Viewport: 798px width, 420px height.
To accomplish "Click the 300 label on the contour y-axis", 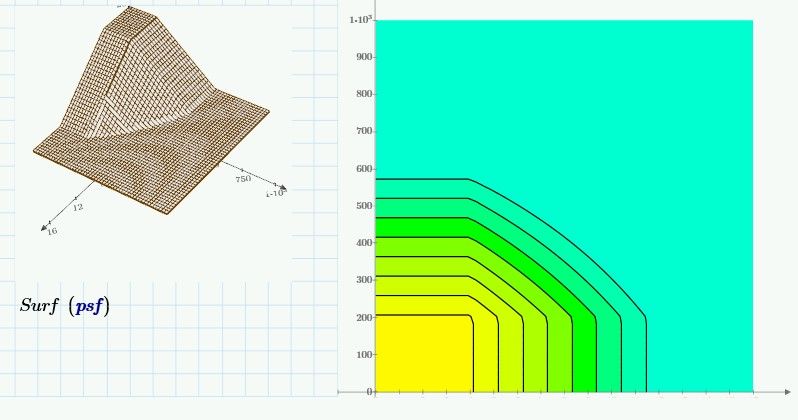I will (364, 279).
